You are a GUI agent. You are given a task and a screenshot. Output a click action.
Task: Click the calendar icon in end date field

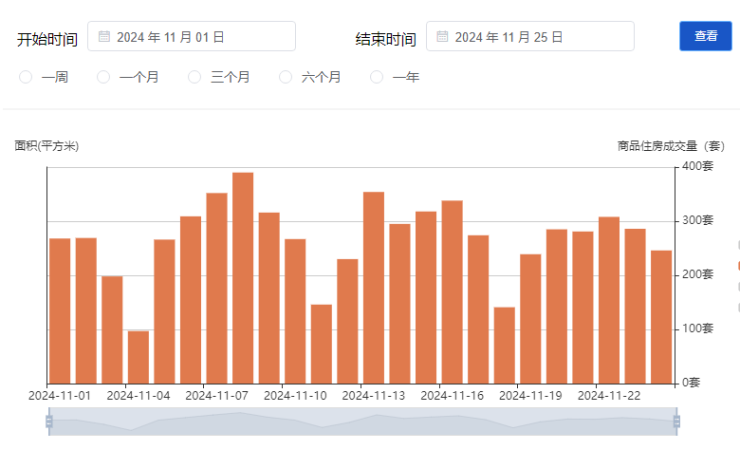click(x=442, y=37)
